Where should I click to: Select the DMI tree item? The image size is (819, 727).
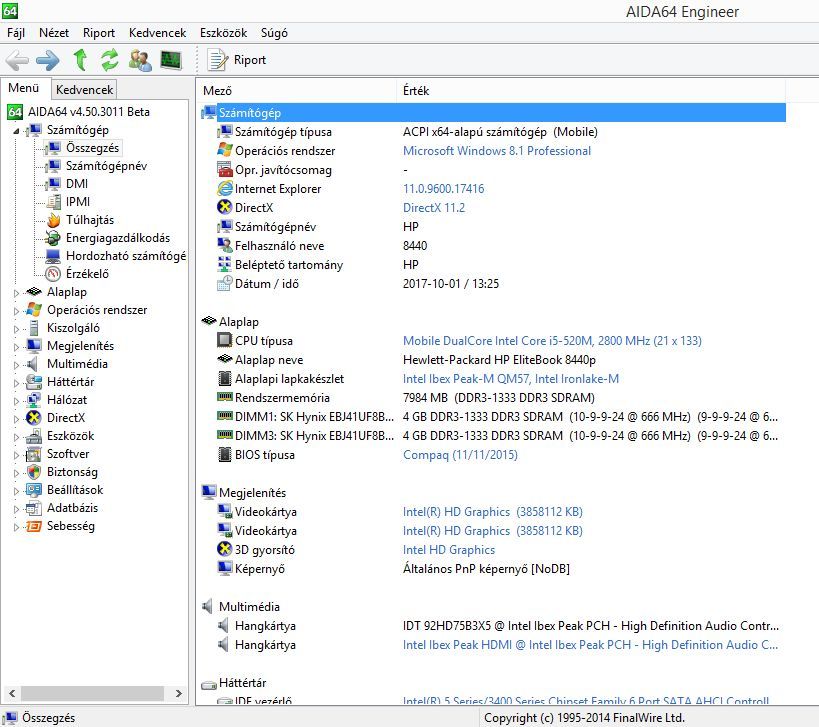point(76,184)
